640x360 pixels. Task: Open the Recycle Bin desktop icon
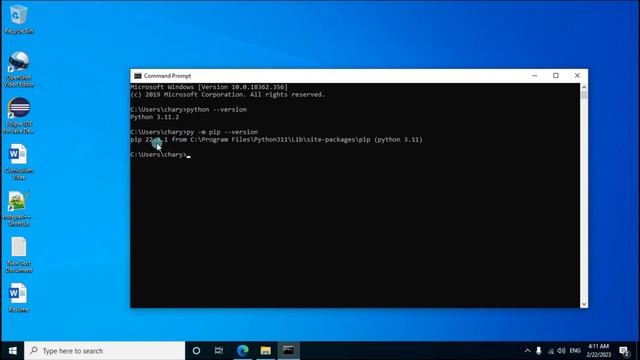point(19,20)
